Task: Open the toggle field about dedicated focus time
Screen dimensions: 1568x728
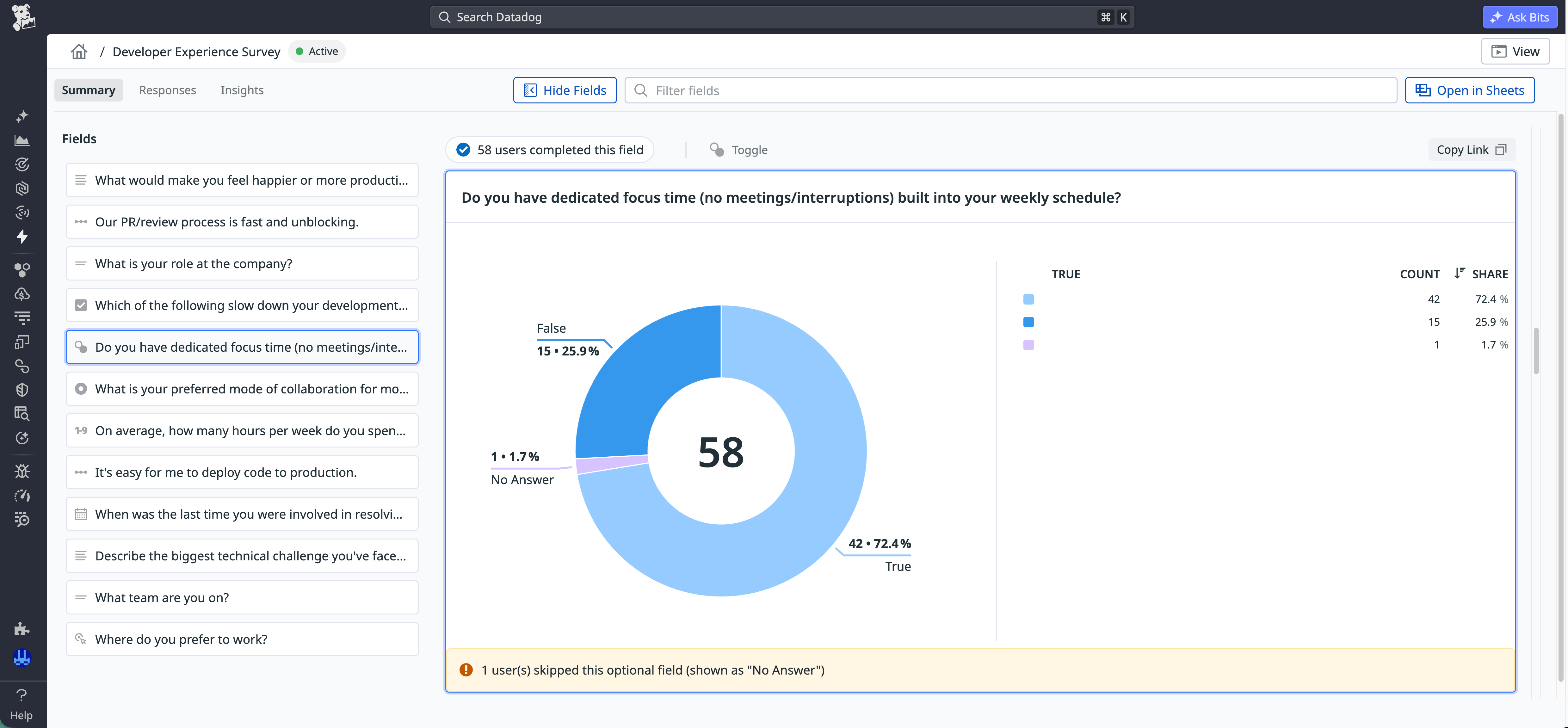Action: point(242,347)
